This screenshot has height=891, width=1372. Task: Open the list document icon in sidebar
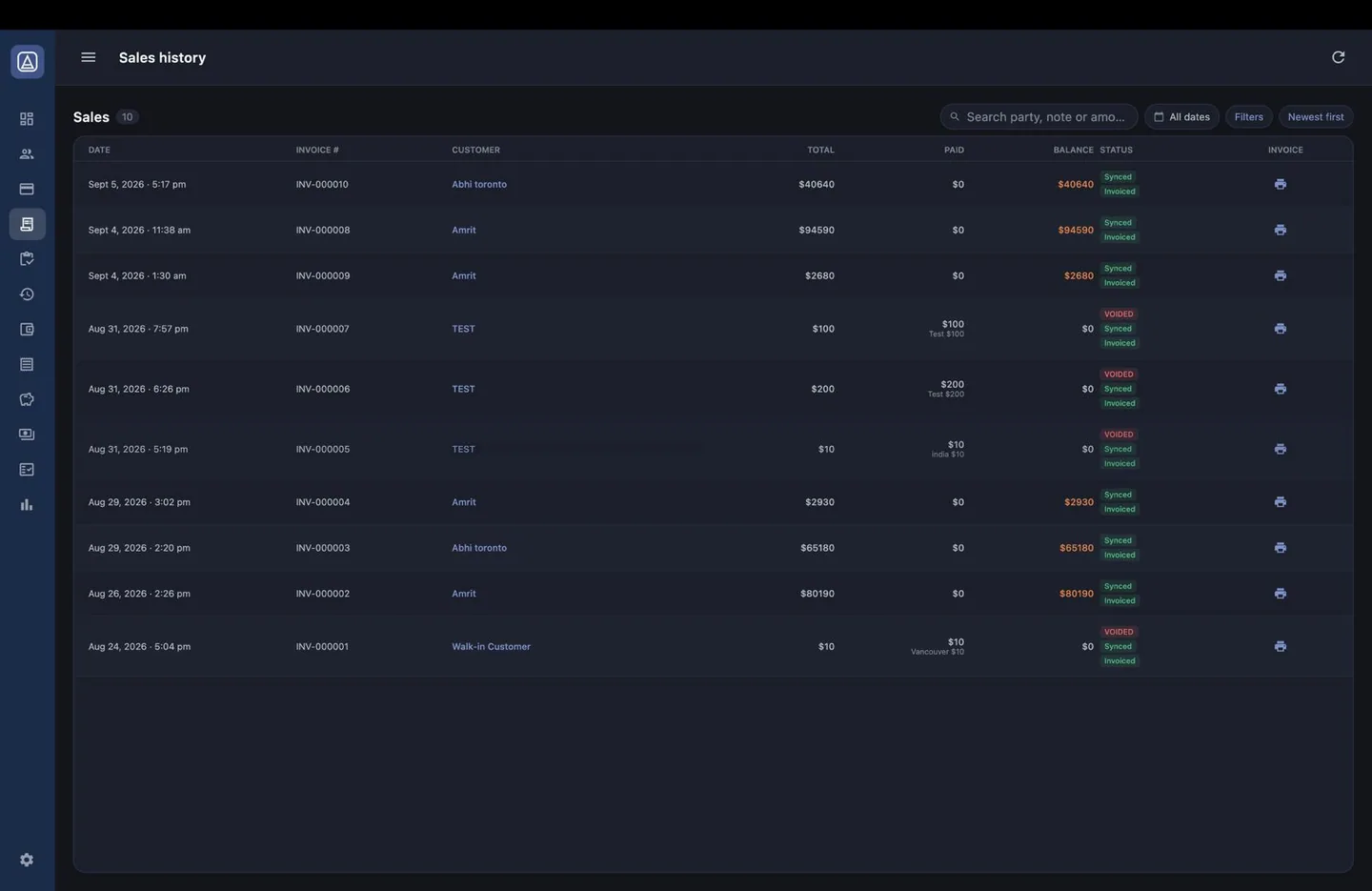pyautogui.click(x=27, y=364)
